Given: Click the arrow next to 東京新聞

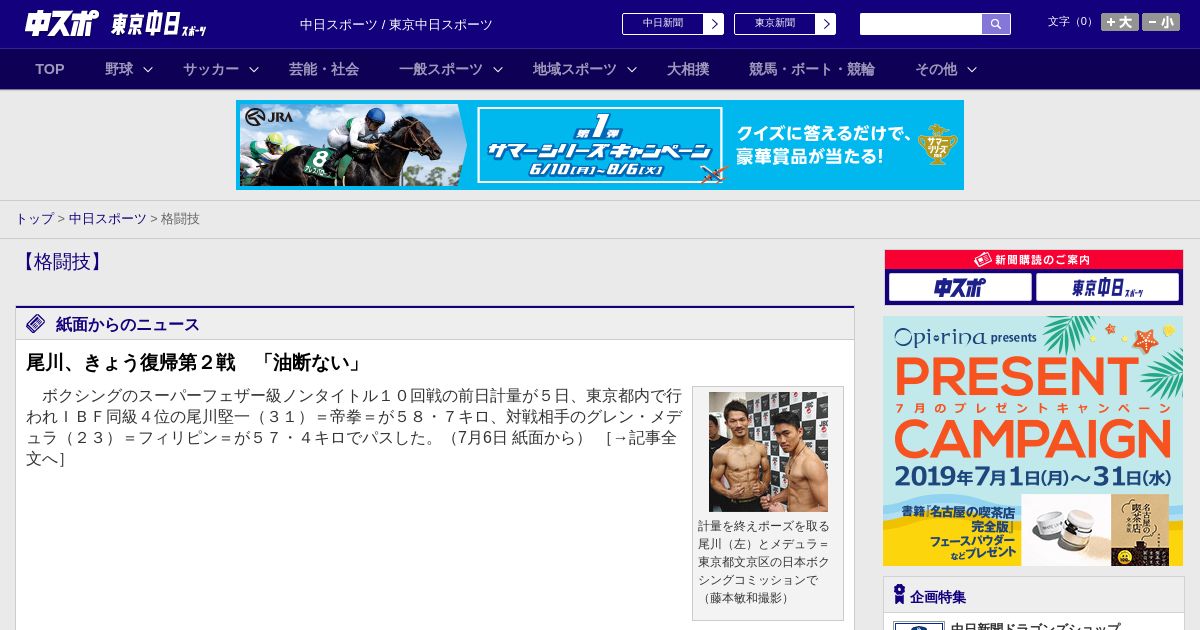Looking at the screenshot, I should pos(826,24).
